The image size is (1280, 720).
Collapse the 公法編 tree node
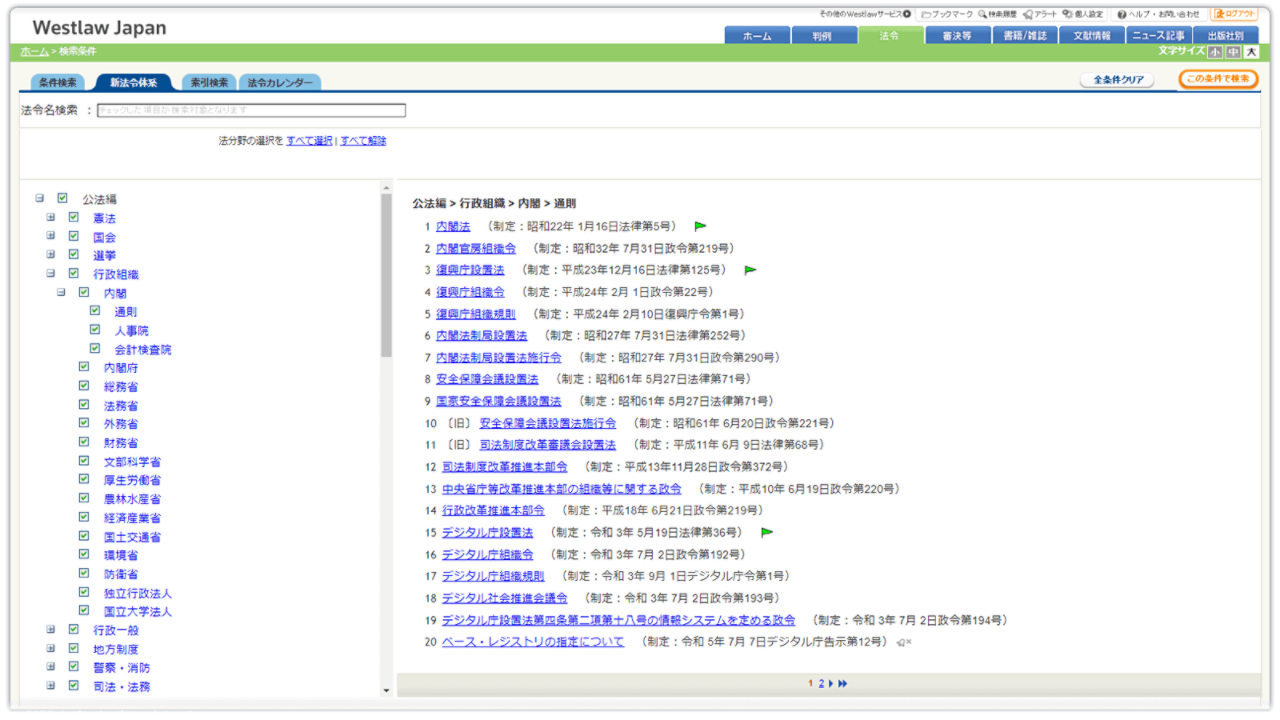pyautogui.click(x=39, y=198)
